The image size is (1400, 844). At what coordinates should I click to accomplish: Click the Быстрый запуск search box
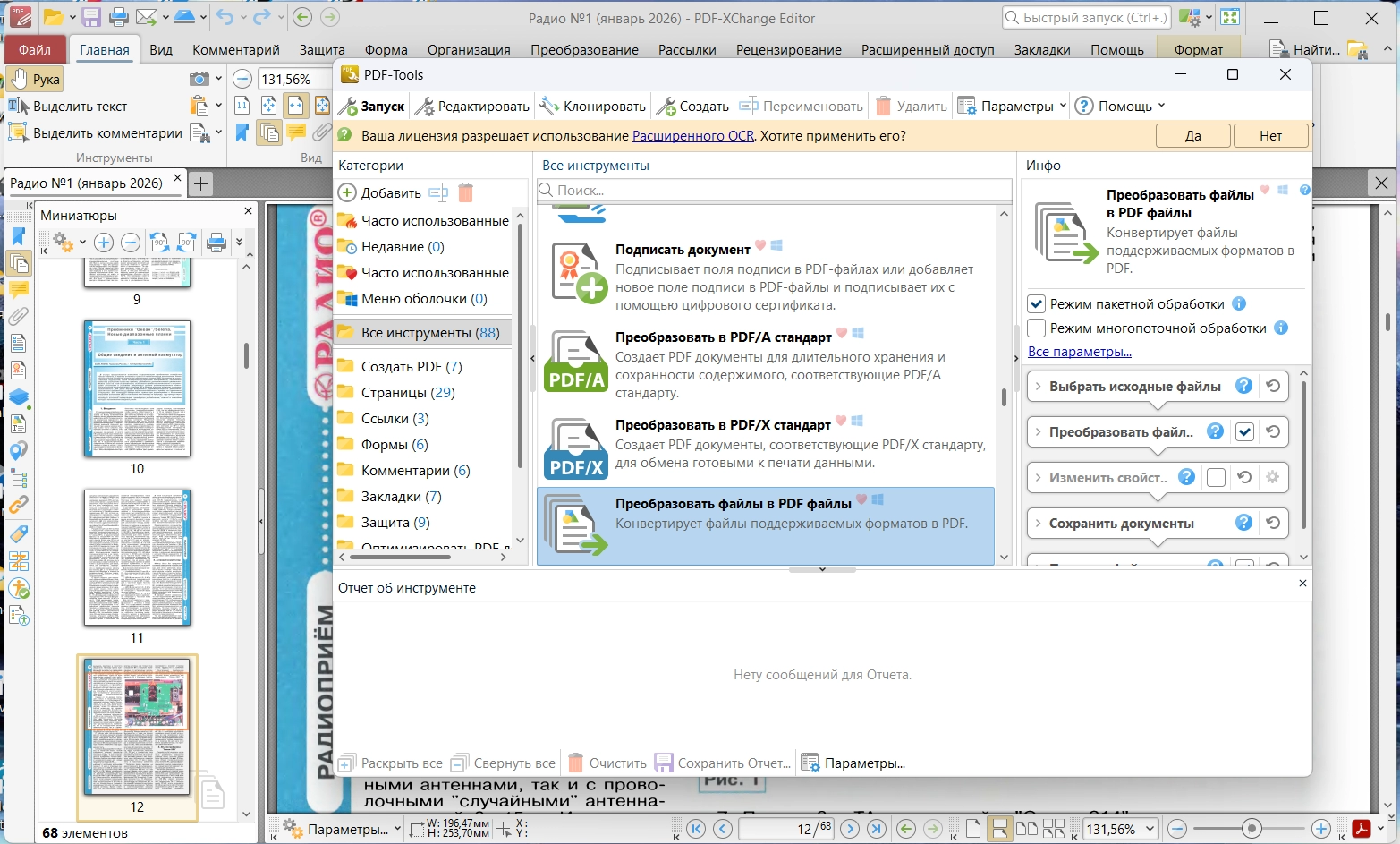pos(1086,17)
